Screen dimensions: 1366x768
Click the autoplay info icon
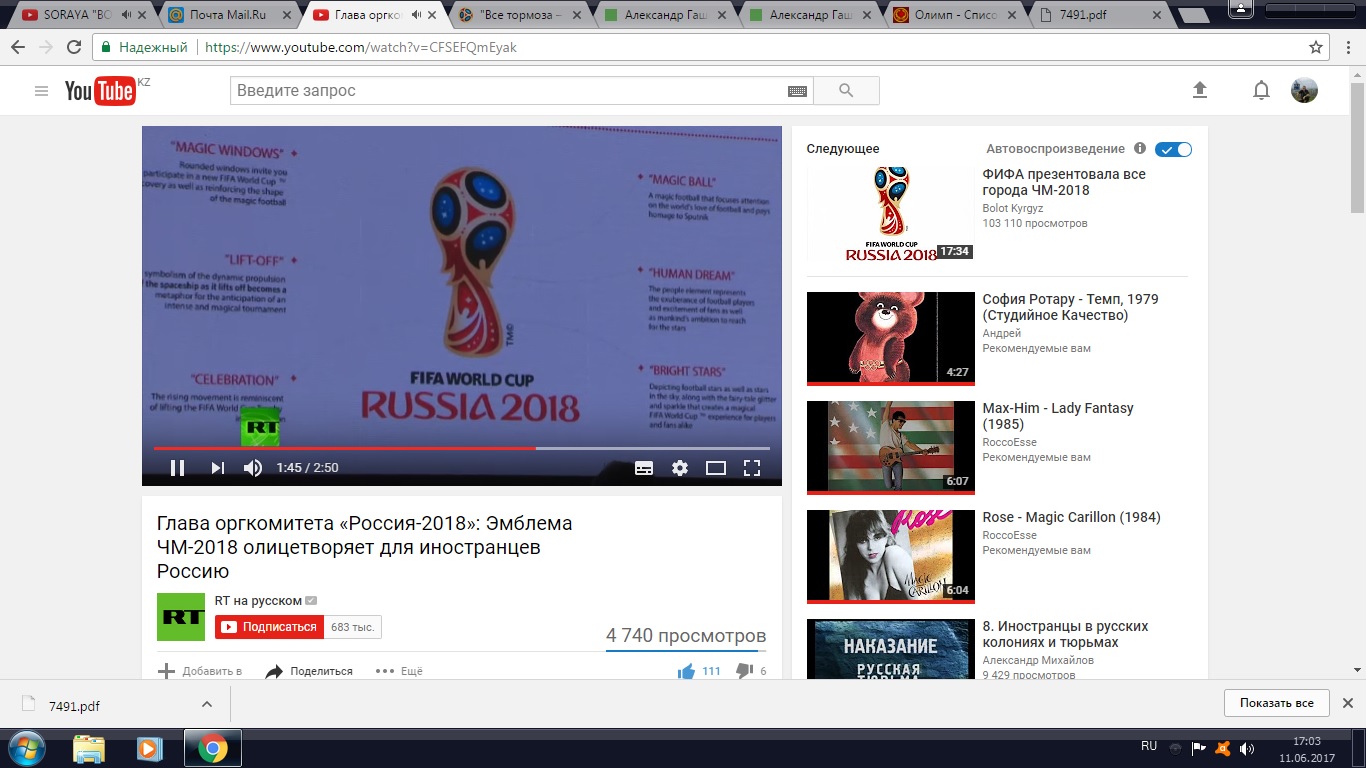pos(1140,148)
